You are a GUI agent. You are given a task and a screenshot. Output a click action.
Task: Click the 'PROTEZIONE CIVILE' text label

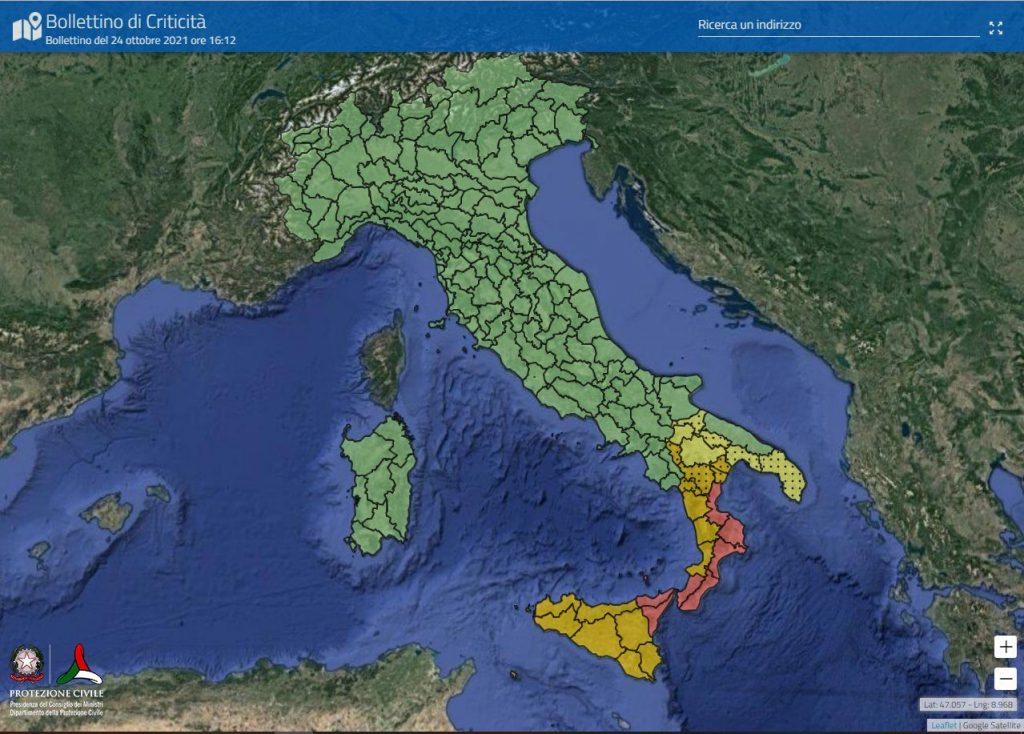point(56,693)
